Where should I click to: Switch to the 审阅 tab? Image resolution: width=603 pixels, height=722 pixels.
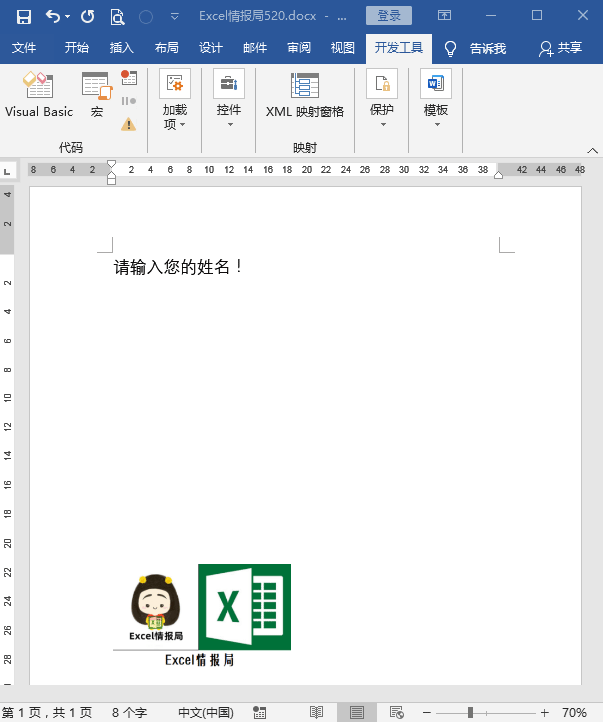(299, 47)
